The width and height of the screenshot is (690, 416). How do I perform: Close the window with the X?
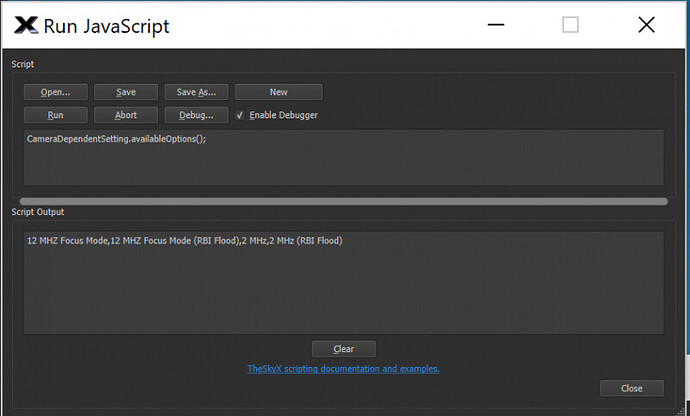pos(646,25)
